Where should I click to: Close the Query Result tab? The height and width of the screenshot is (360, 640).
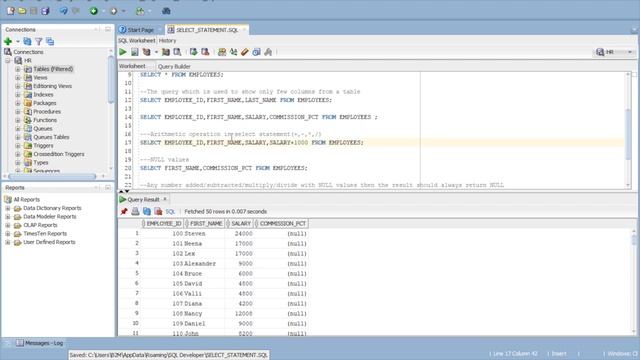tap(165, 199)
